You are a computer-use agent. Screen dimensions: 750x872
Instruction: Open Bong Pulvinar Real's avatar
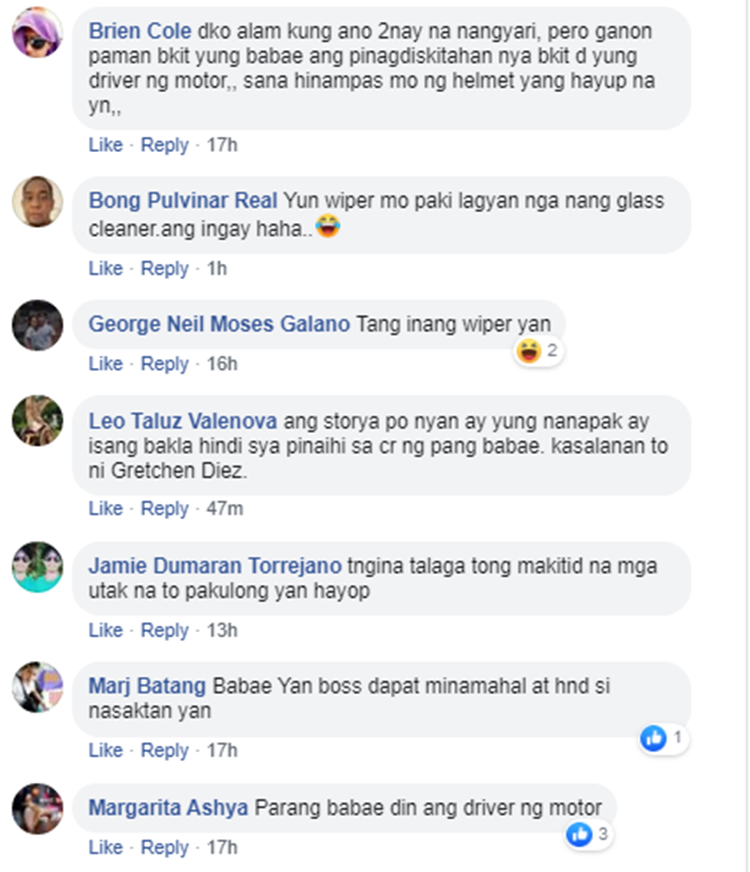click(37, 201)
